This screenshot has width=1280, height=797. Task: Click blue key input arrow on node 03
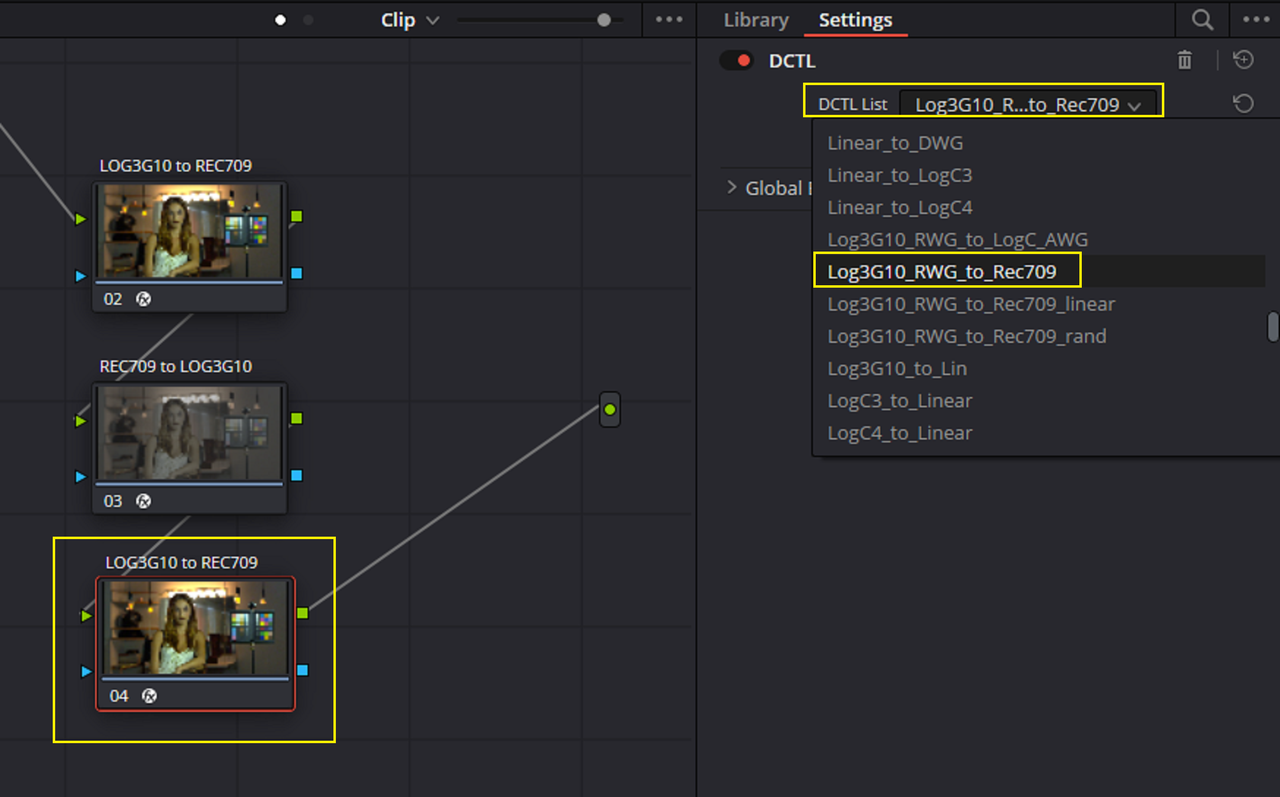pyautogui.click(x=81, y=477)
